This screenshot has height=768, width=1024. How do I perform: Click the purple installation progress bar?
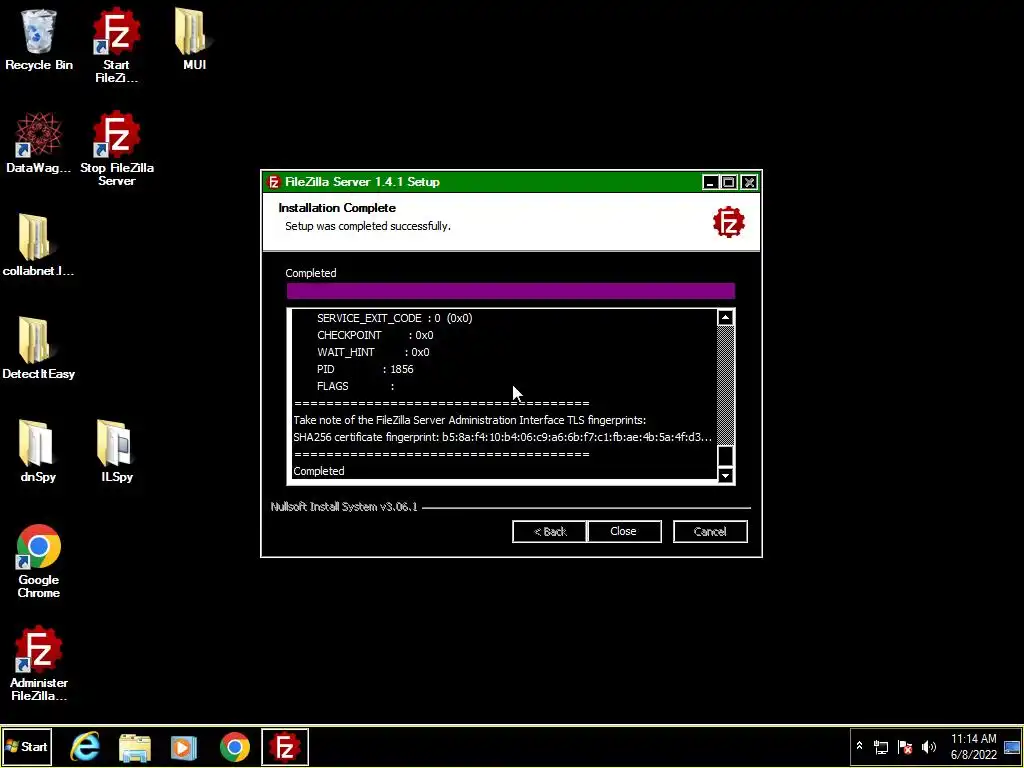point(511,291)
